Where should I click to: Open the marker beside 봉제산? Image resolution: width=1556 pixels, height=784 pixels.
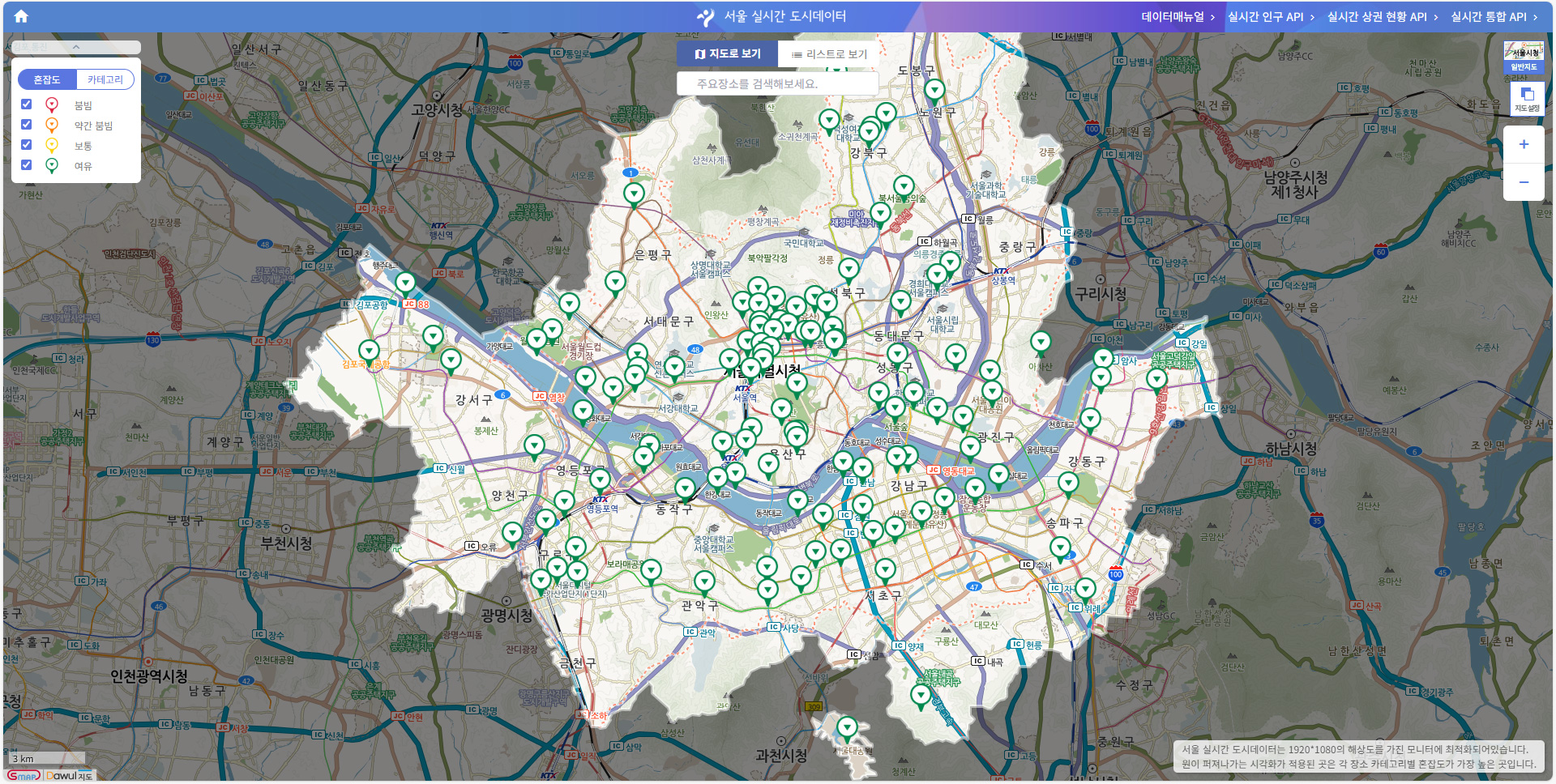(x=534, y=446)
